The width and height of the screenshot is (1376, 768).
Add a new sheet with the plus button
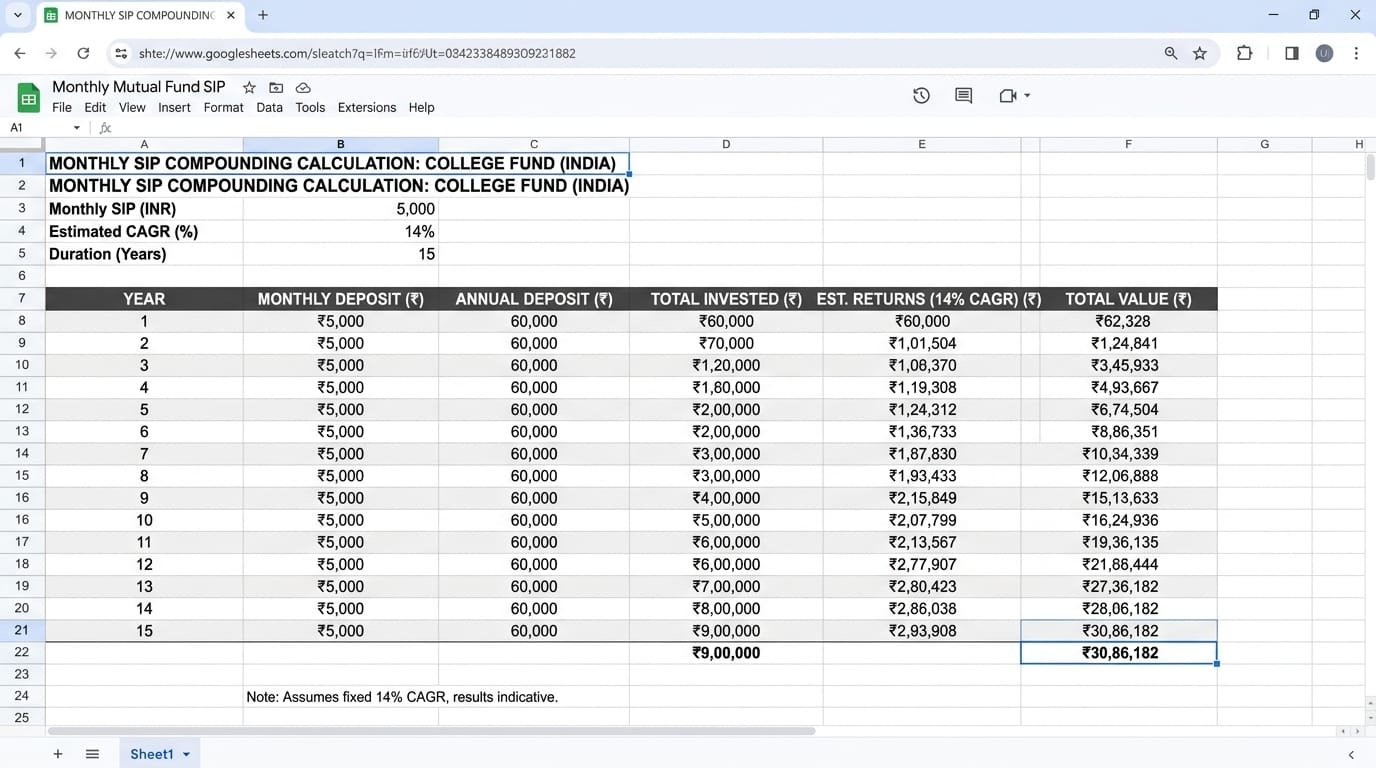pos(57,754)
